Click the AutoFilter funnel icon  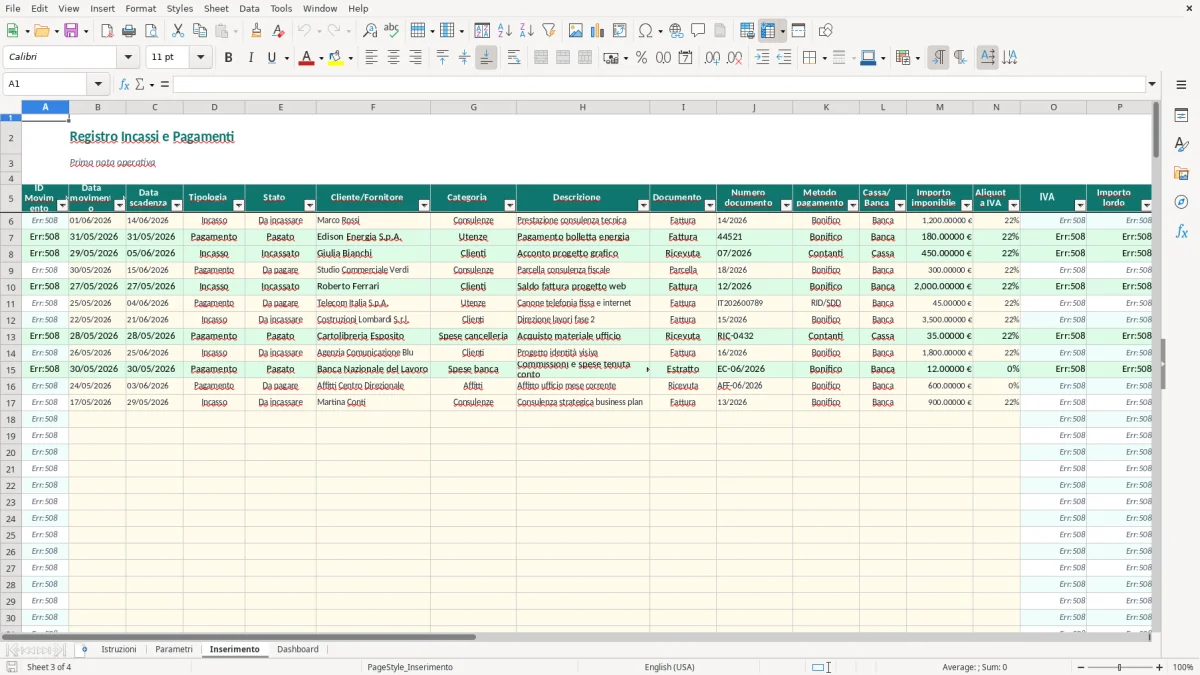(x=549, y=31)
